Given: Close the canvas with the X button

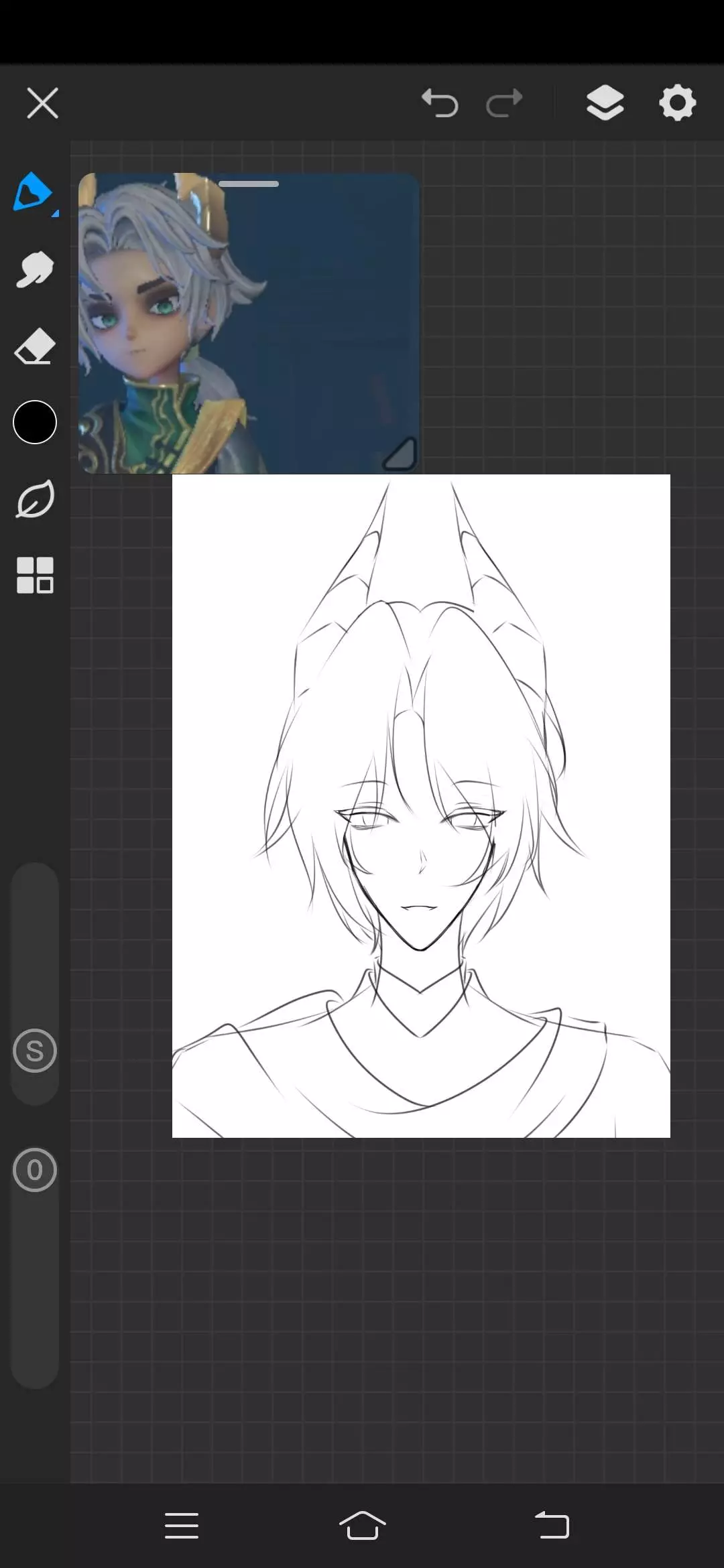Looking at the screenshot, I should (x=42, y=103).
